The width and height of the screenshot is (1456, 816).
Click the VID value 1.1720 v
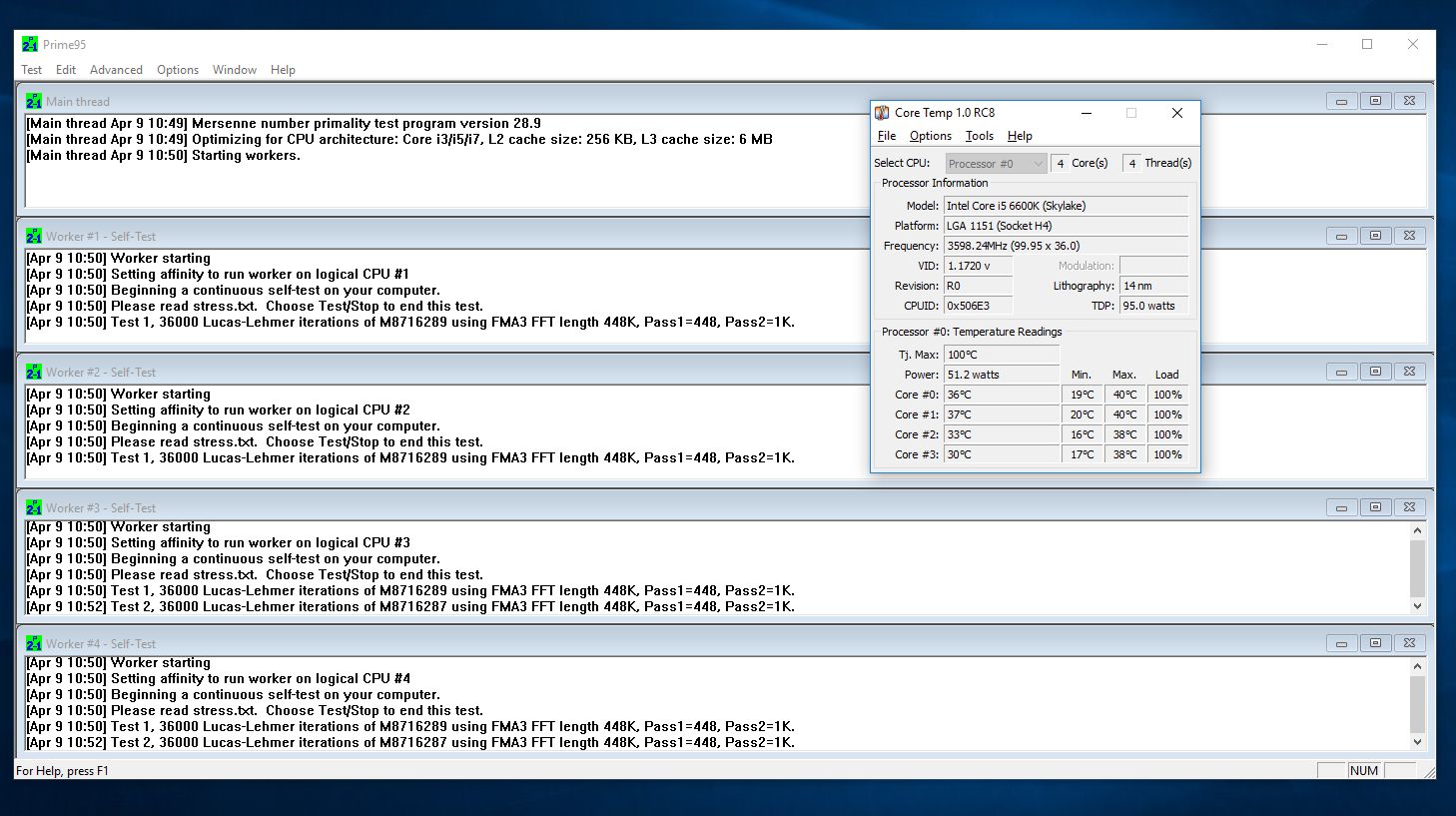[979, 266]
